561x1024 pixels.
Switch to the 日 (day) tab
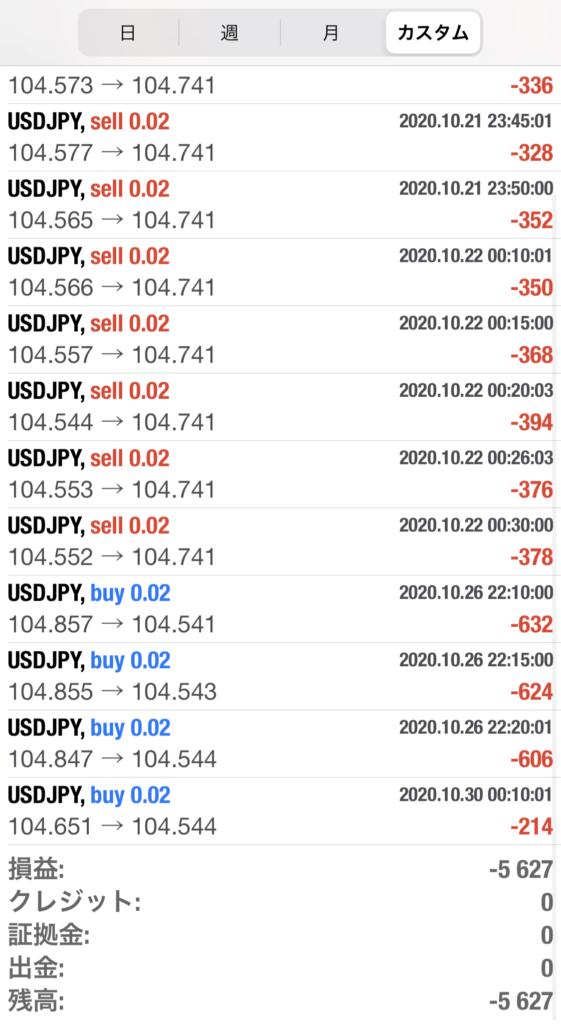coord(128,33)
